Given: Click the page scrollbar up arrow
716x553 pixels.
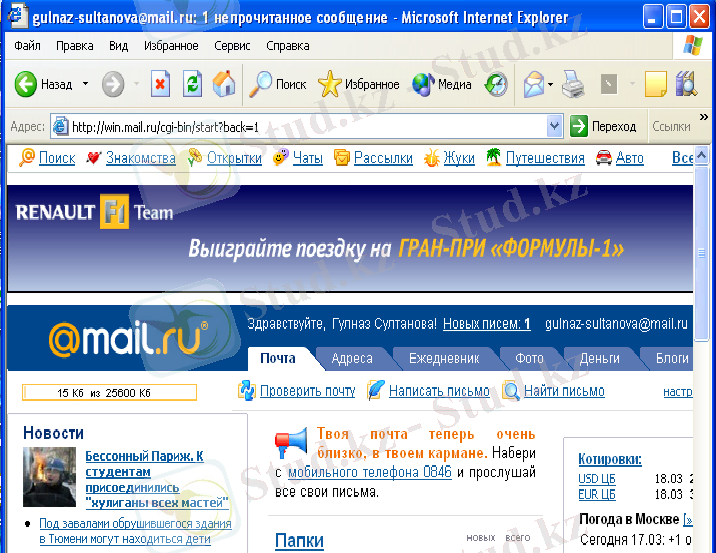Looking at the screenshot, I should point(701,156).
